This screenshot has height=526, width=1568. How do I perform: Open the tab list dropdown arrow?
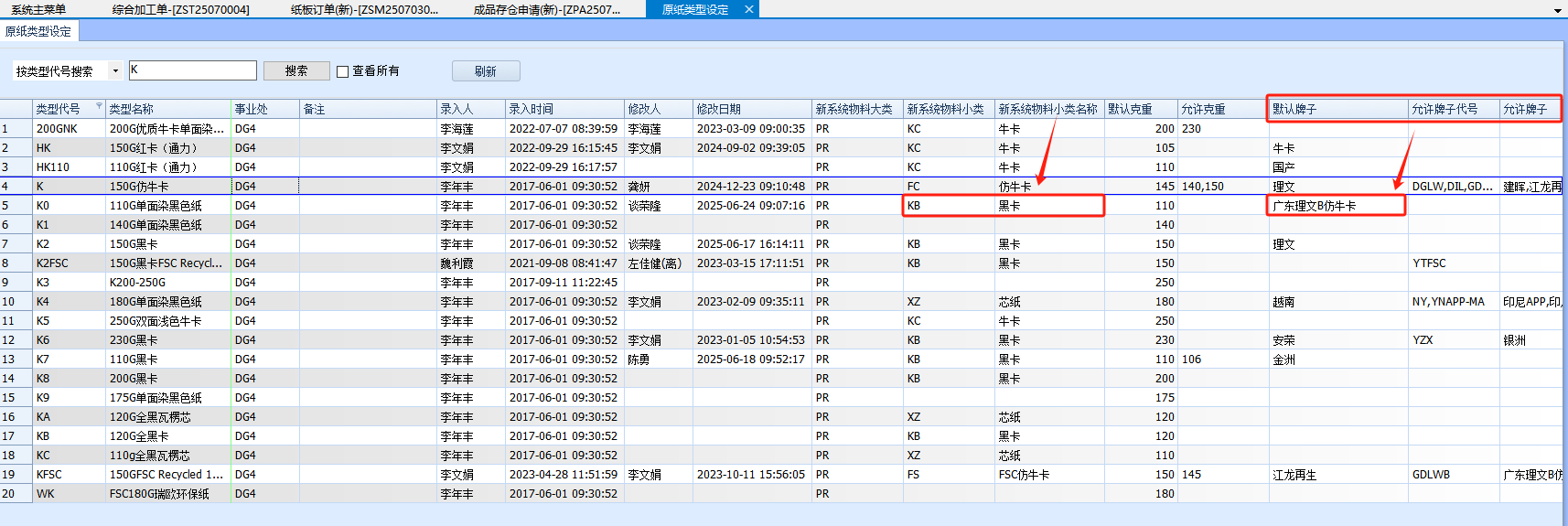pyautogui.click(x=1558, y=11)
